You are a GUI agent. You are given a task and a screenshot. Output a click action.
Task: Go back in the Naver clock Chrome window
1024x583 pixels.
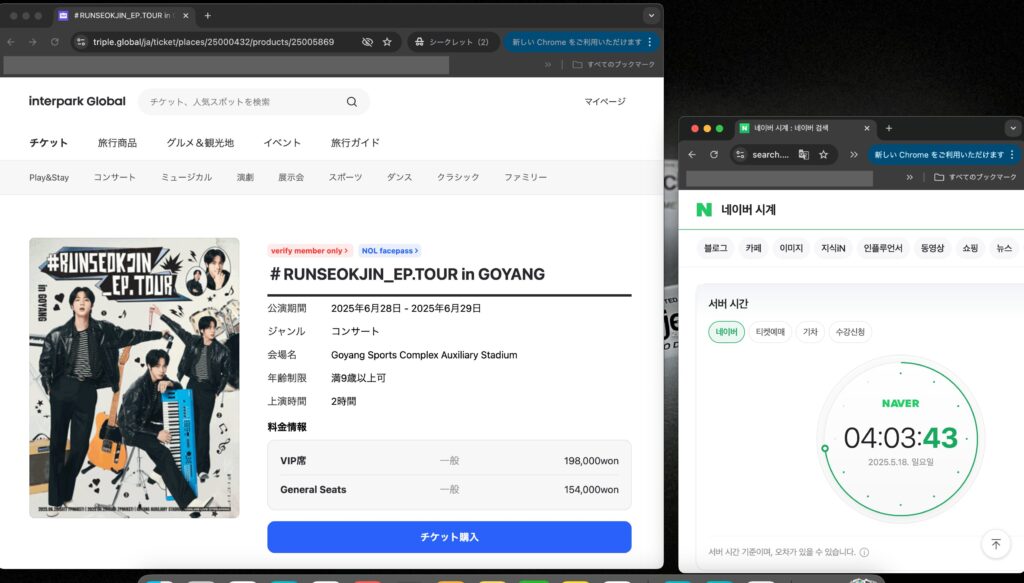click(x=692, y=155)
